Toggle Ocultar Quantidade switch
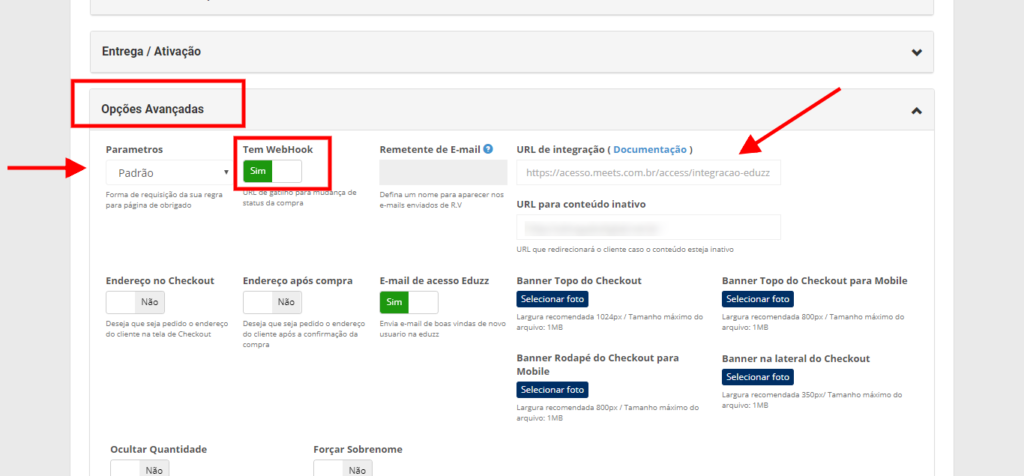Image resolution: width=1024 pixels, height=476 pixels. (140, 468)
